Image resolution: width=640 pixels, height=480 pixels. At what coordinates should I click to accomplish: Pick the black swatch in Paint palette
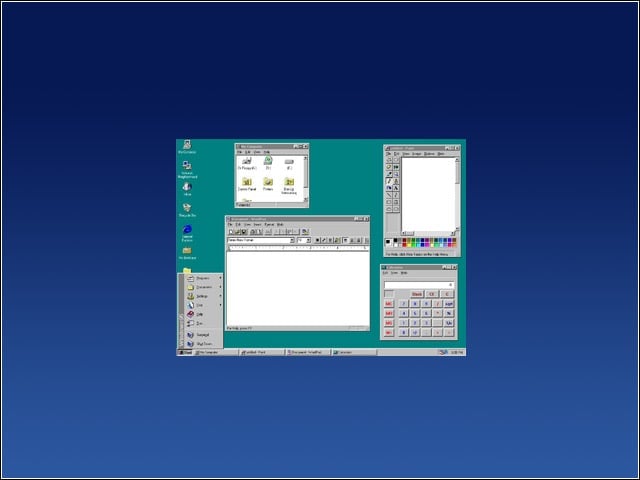pyautogui.click(x=395, y=241)
